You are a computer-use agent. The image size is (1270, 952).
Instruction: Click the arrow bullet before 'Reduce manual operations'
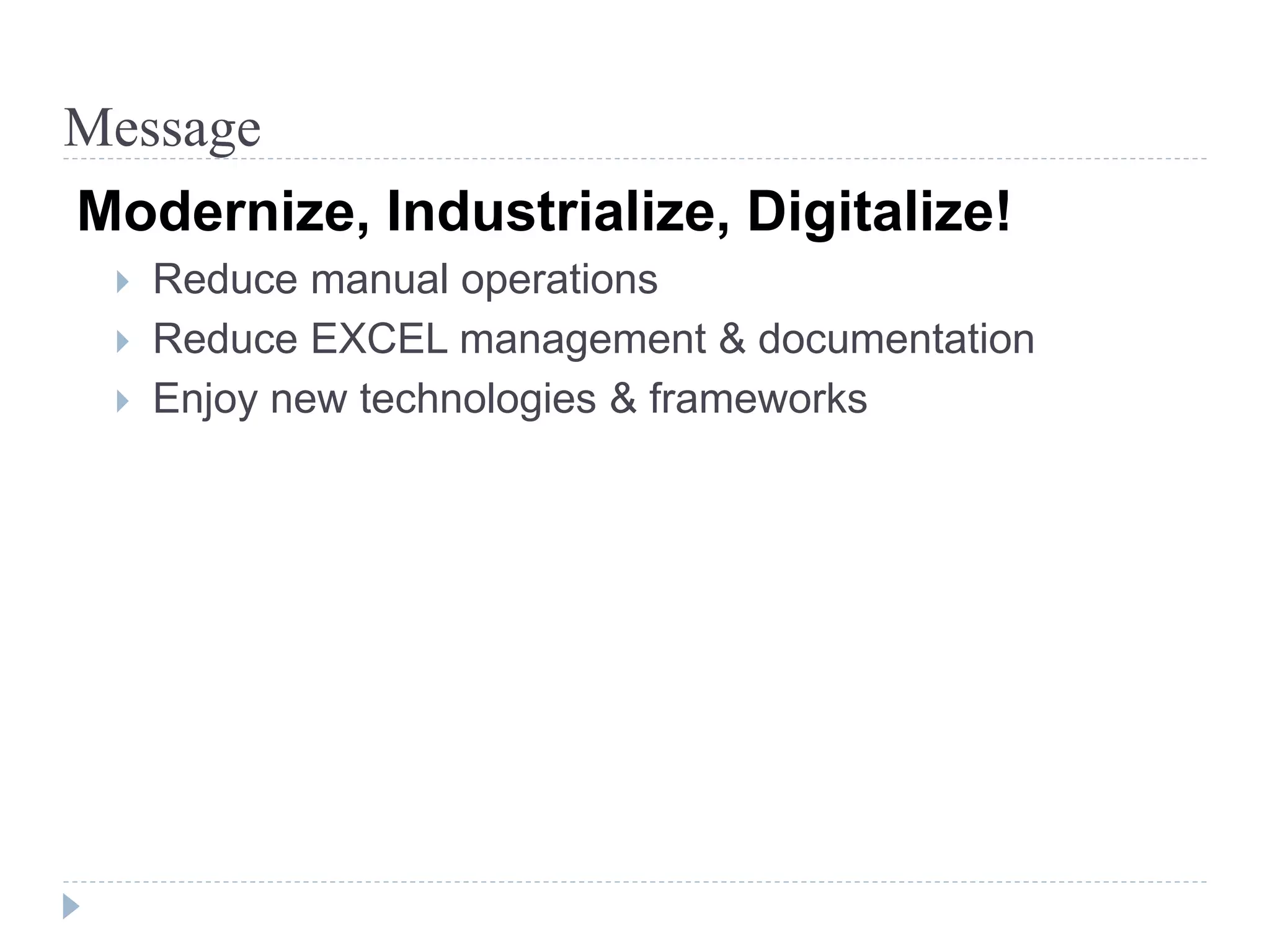(123, 282)
